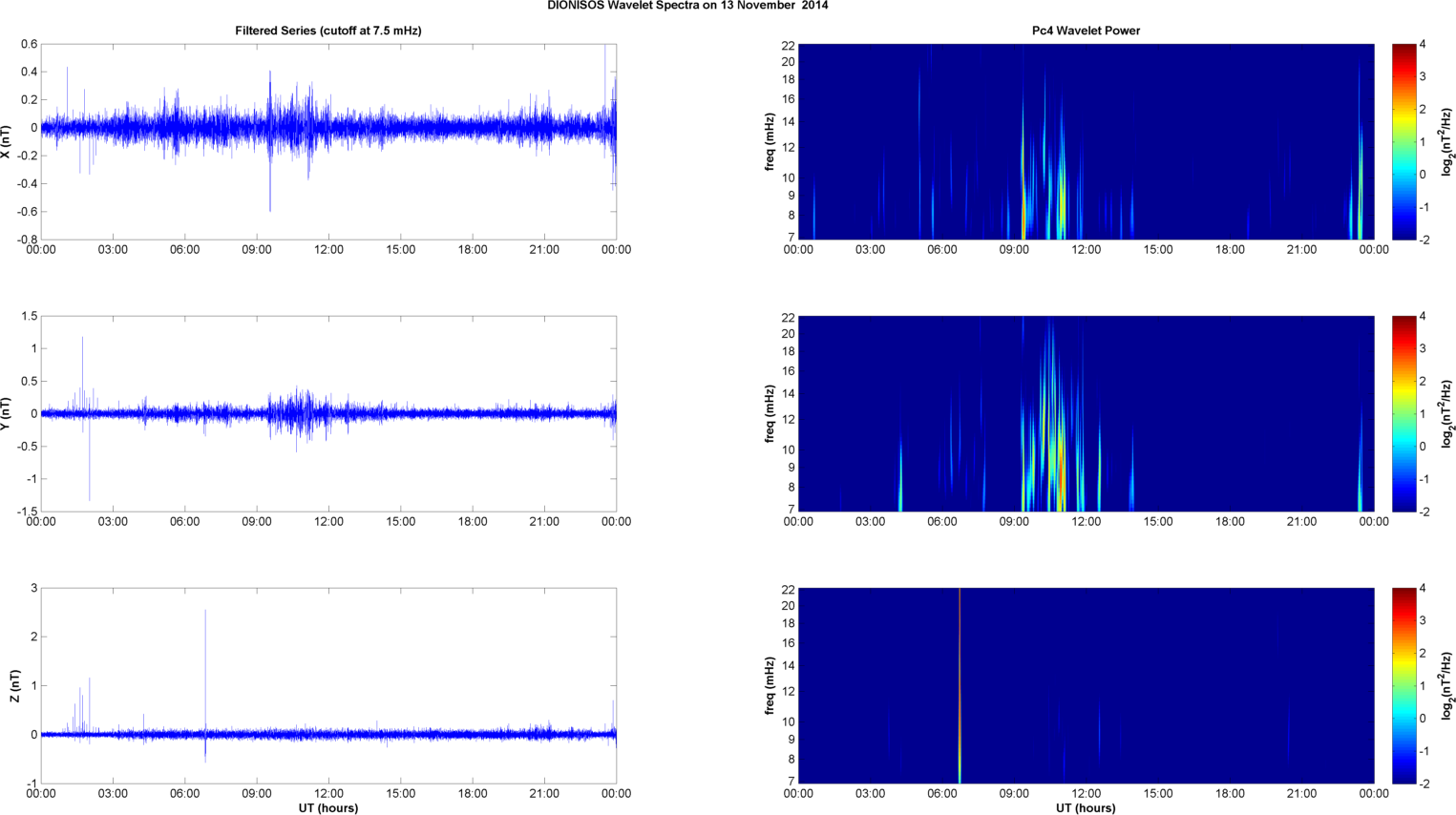Click the 09:00 tick under the X series plot

257,250
